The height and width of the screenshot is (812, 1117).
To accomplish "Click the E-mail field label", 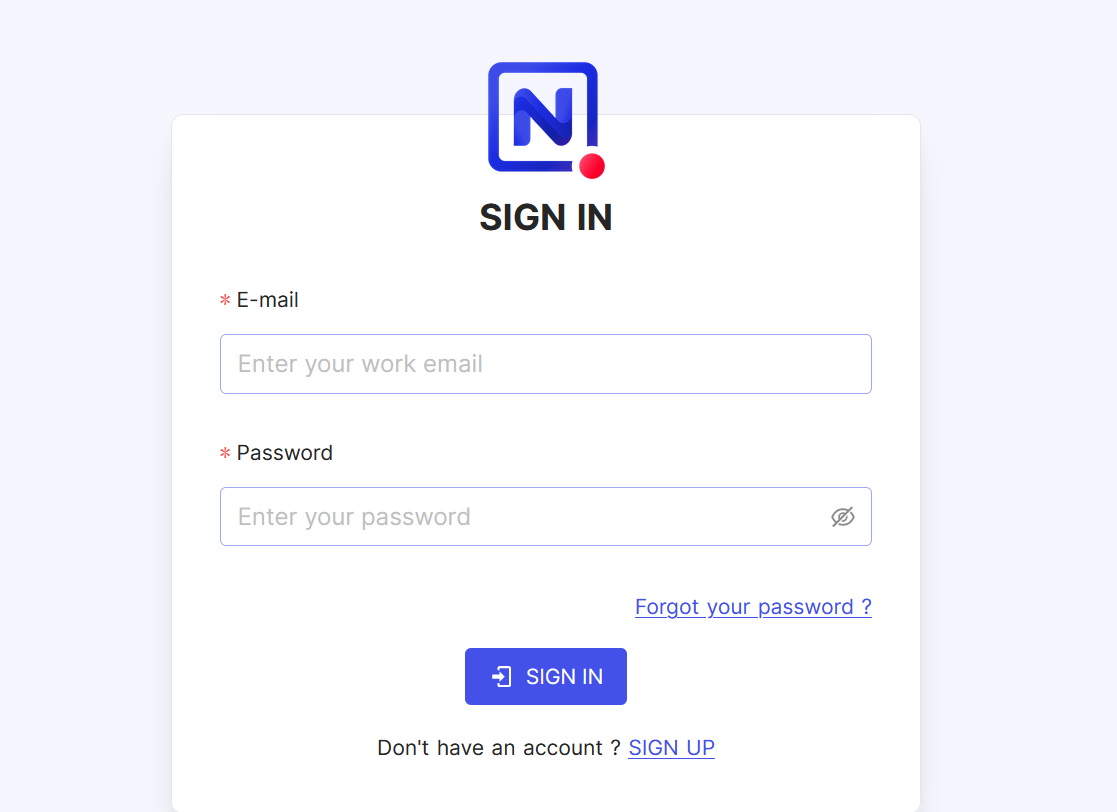I will (267, 300).
